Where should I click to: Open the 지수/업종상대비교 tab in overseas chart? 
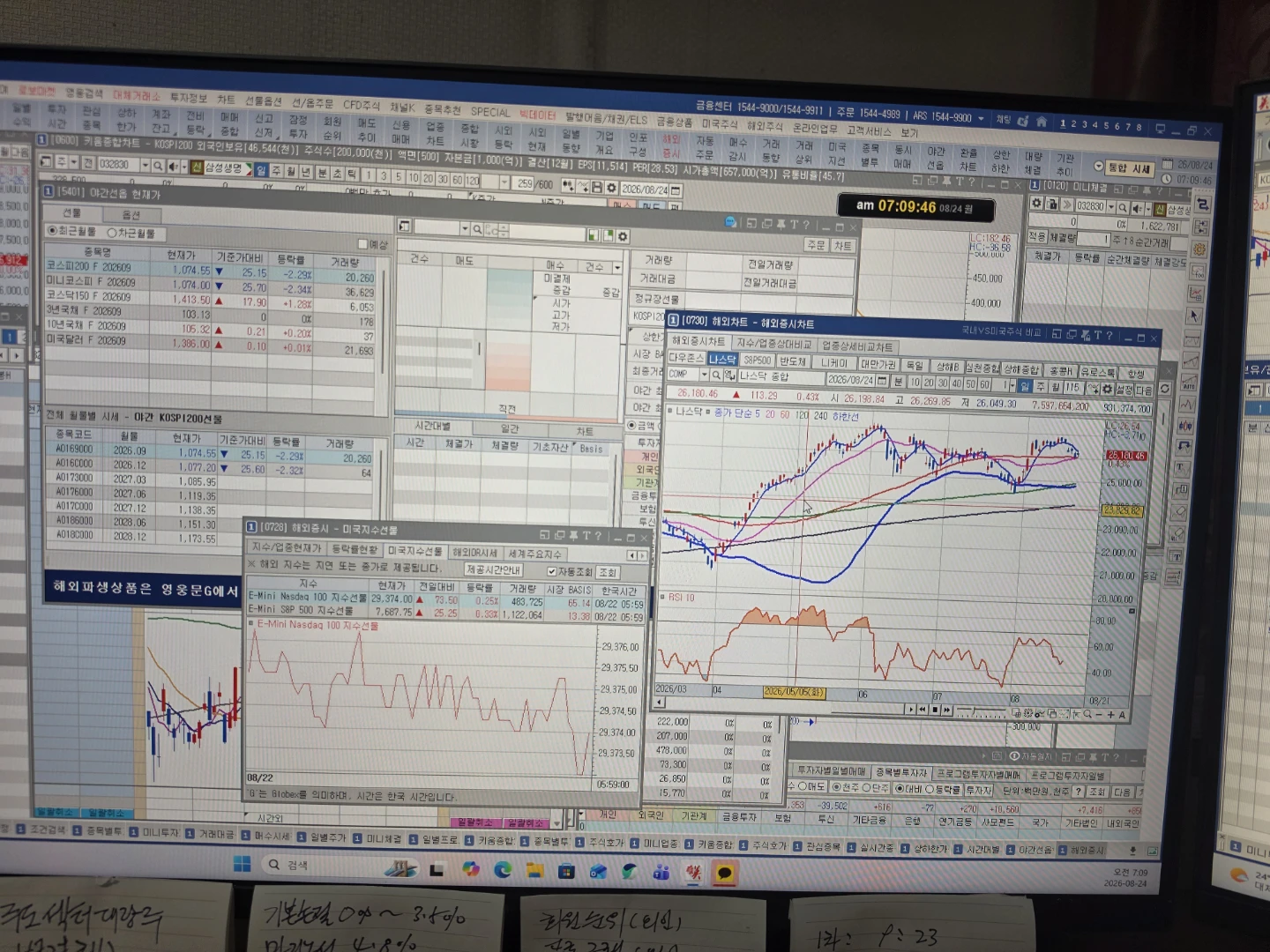[773, 344]
